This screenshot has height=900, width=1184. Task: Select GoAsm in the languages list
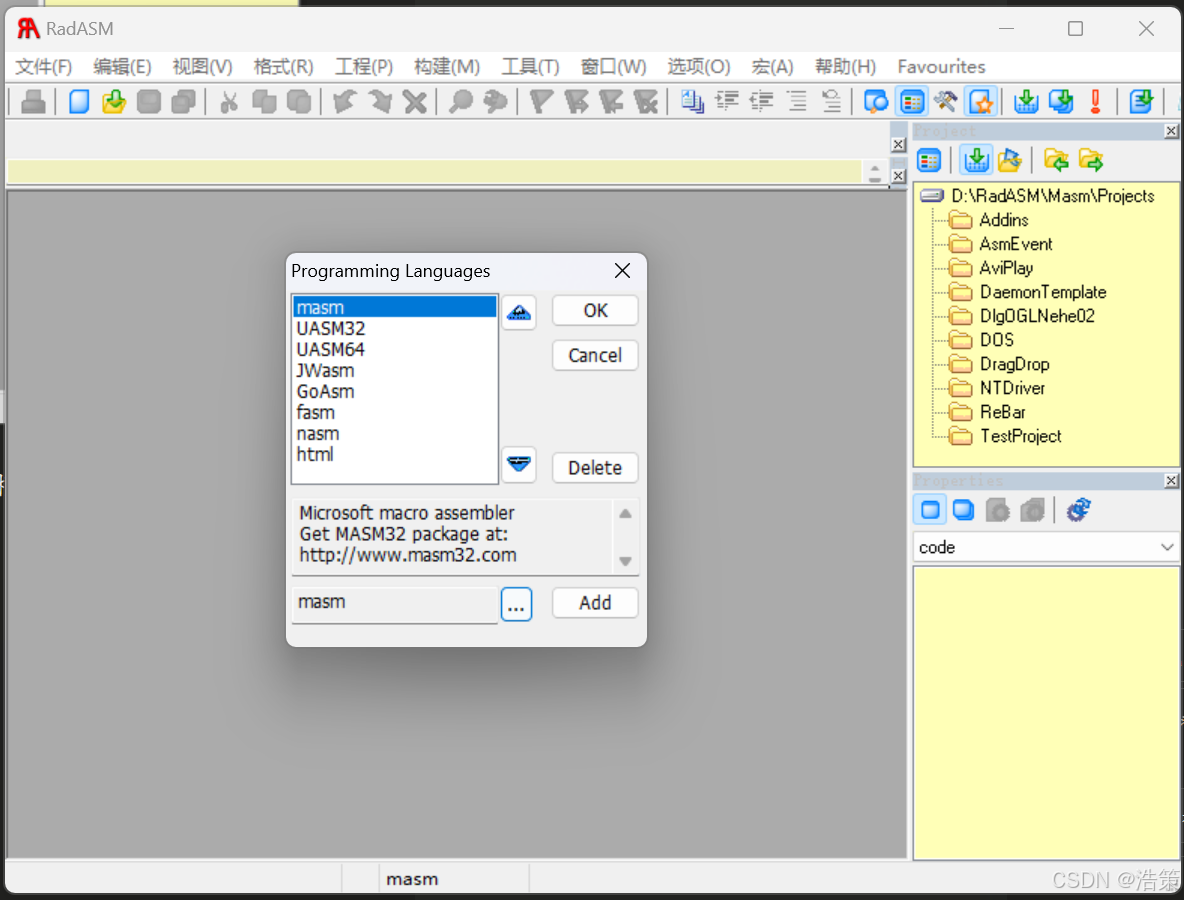(394, 391)
